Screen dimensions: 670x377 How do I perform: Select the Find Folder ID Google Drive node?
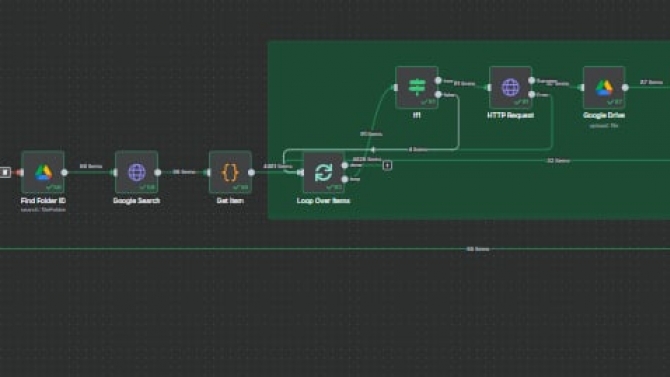click(x=43, y=172)
